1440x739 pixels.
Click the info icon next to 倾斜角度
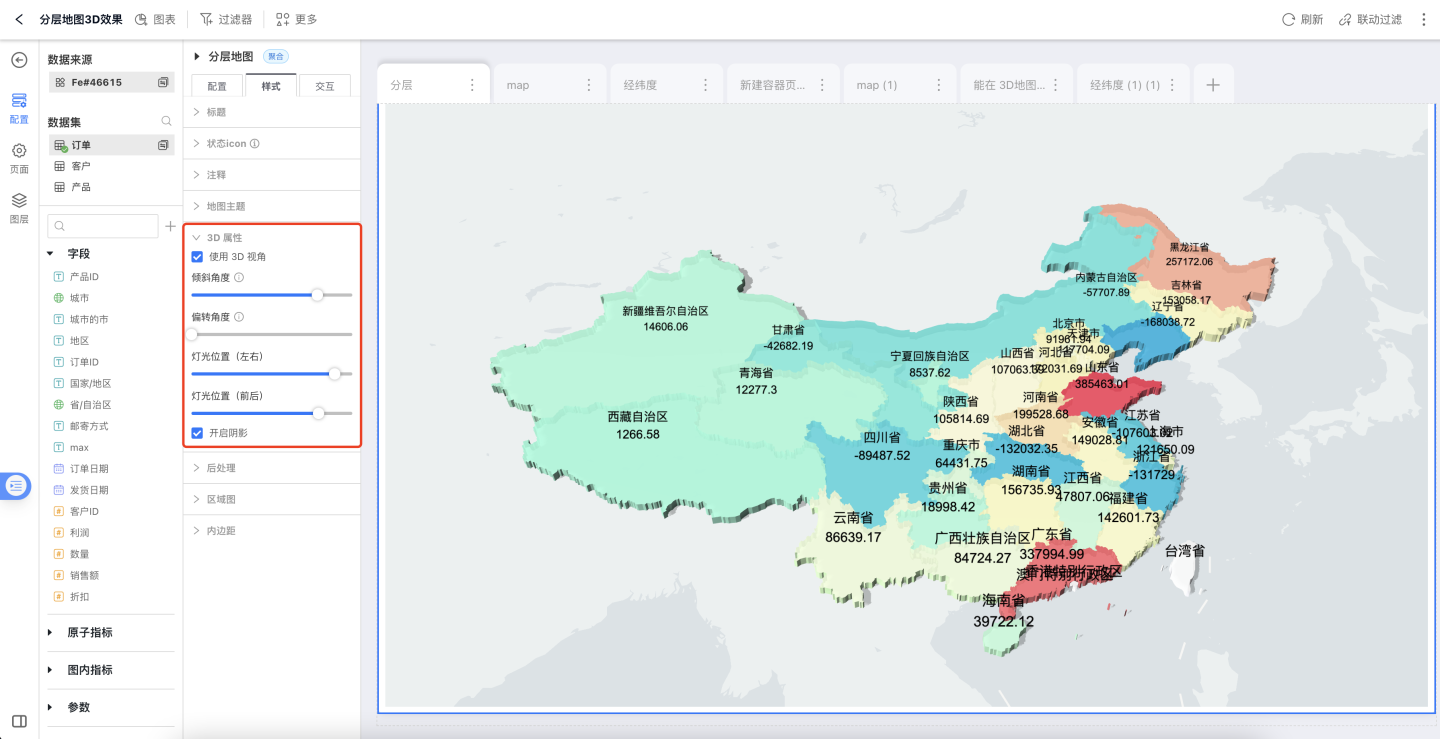point(239,277)
